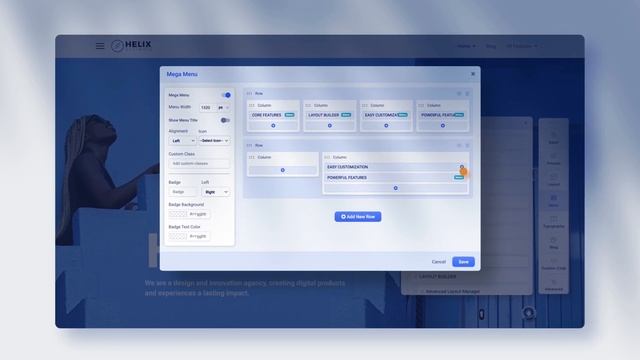Close the background settings panel
The image size is (640, 360).
tap(525, 123)
